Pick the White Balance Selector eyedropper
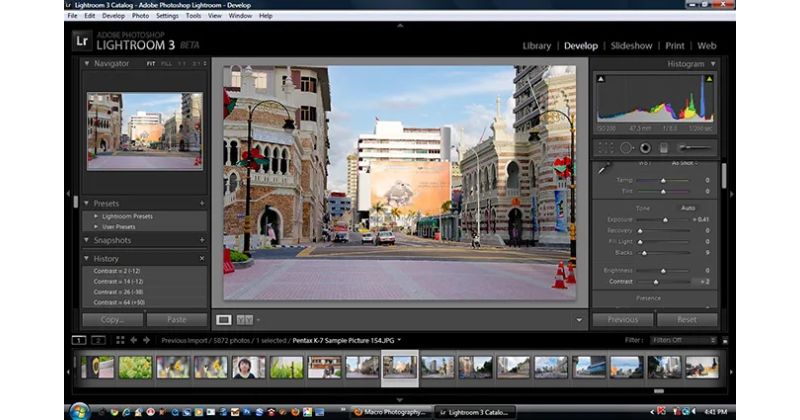The width and height of the screenshot is (800, 420). click(603, 168)
